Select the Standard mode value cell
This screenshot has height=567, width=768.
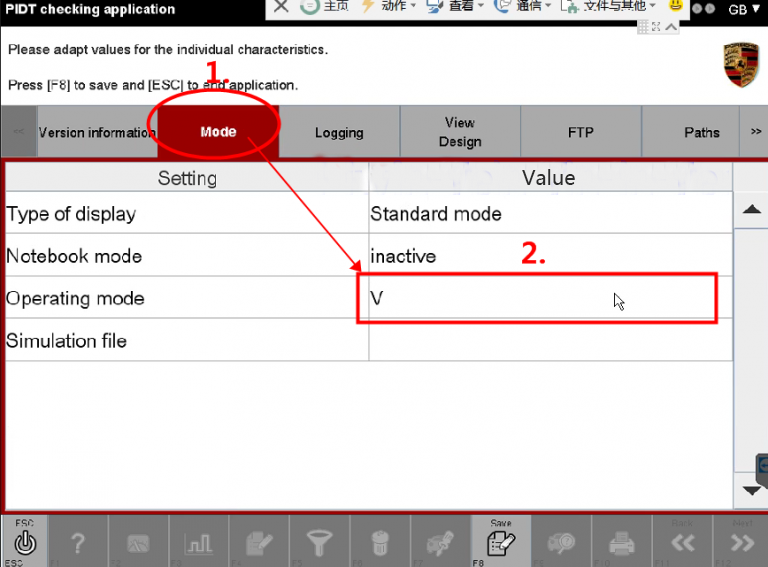550,213
